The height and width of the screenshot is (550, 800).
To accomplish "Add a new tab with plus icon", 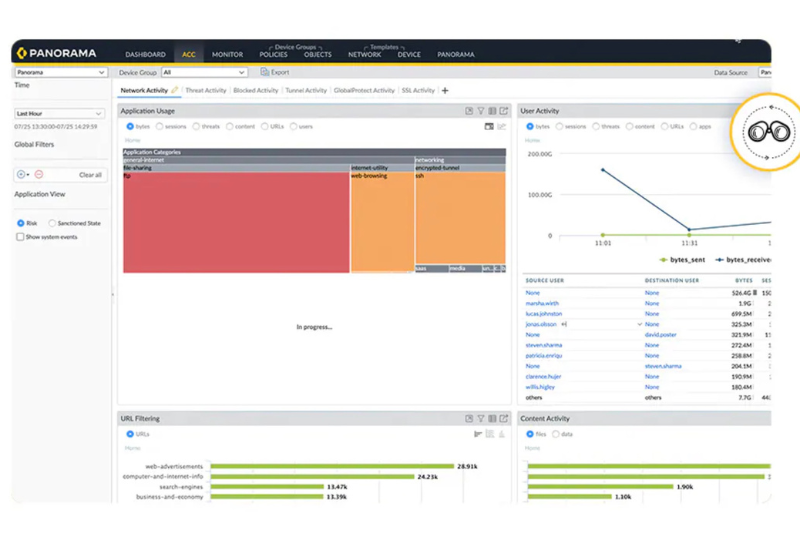I will 445,91.
